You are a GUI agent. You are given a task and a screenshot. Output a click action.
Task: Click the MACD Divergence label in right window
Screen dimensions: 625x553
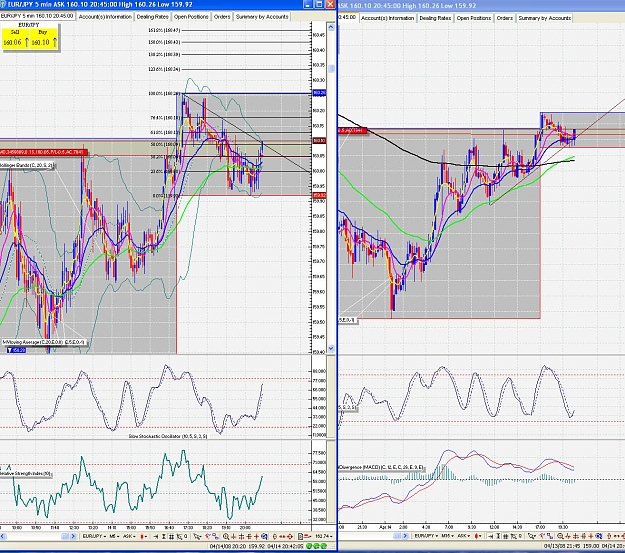coord(381,467)
